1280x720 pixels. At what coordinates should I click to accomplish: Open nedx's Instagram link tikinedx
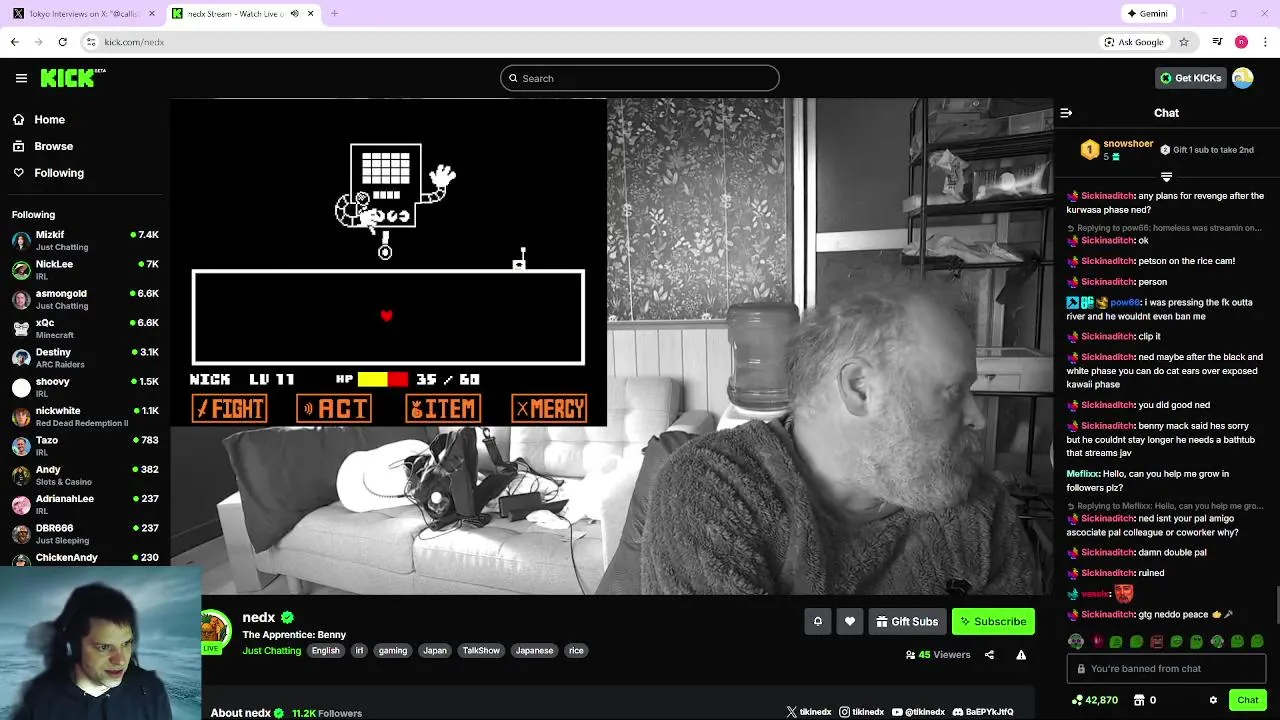[x=861, y=712]
